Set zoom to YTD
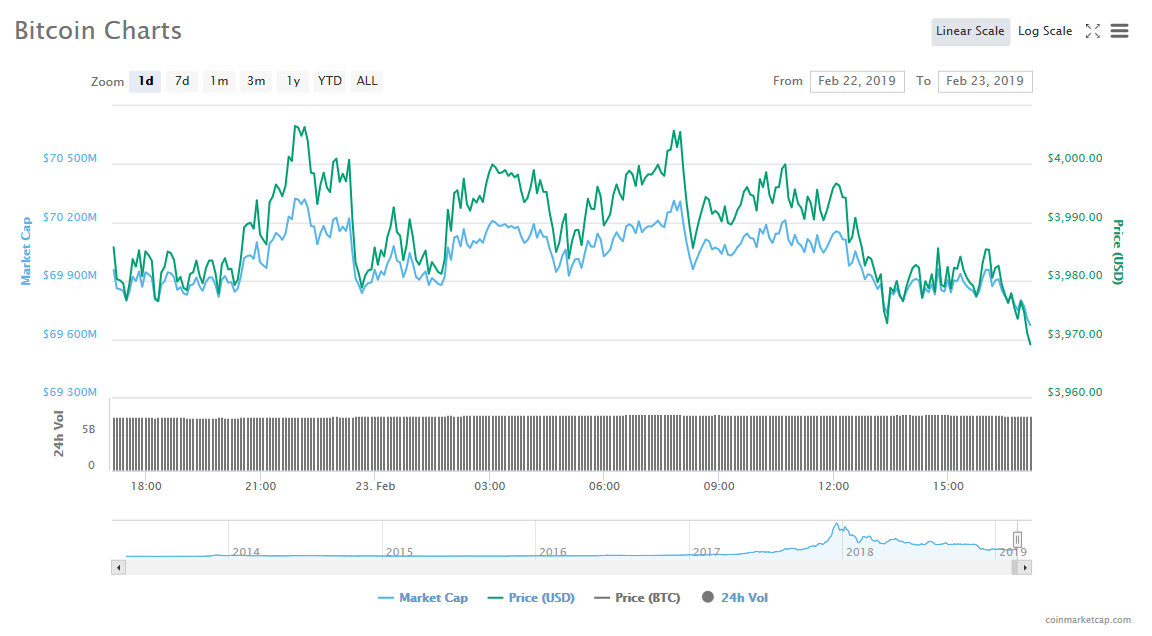Viewport: 1152px width, 636px height. pyautogui.click(x=329, y=81)
